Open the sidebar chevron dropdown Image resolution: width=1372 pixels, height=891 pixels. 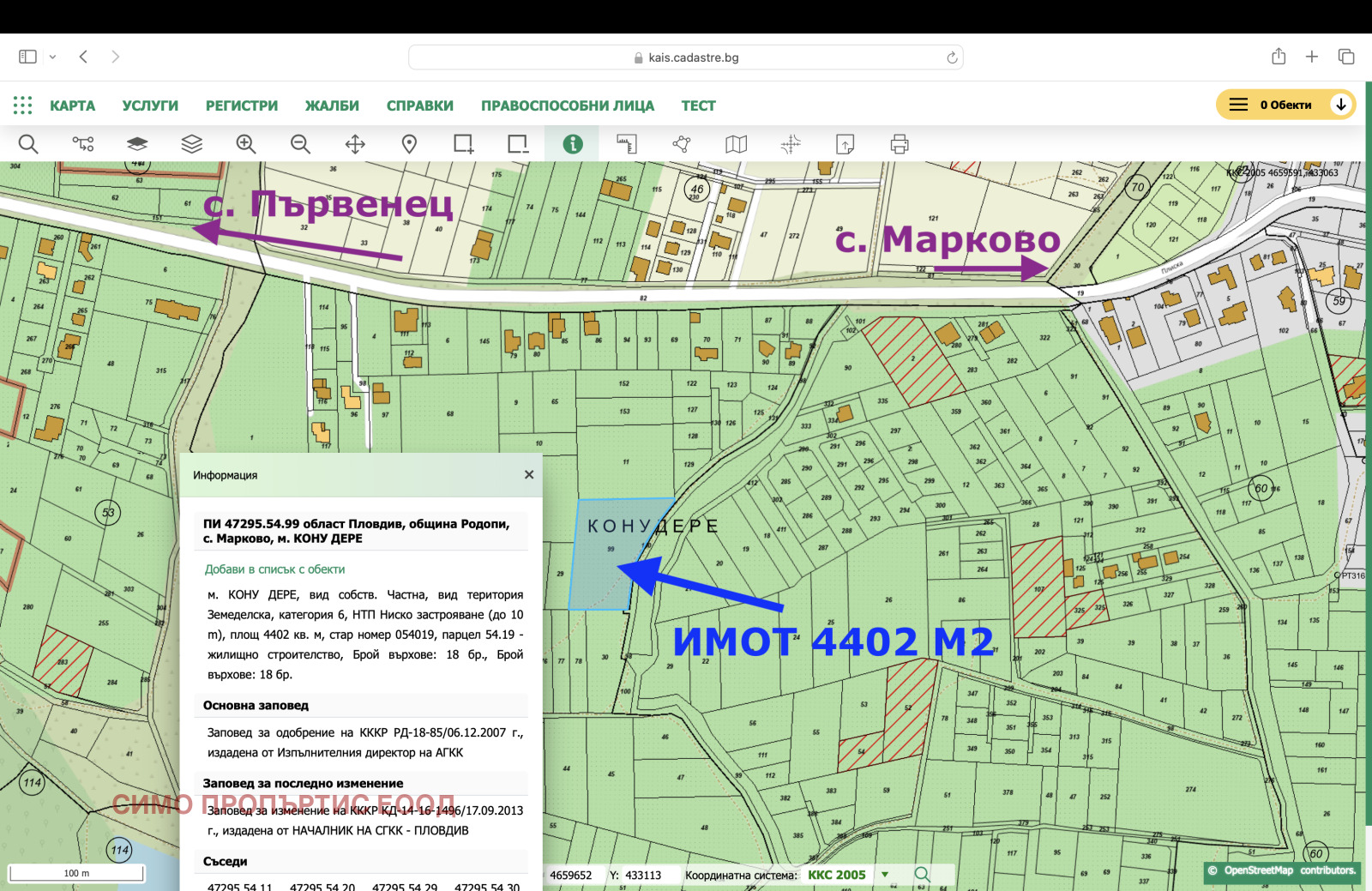click(x=54, y=56)
